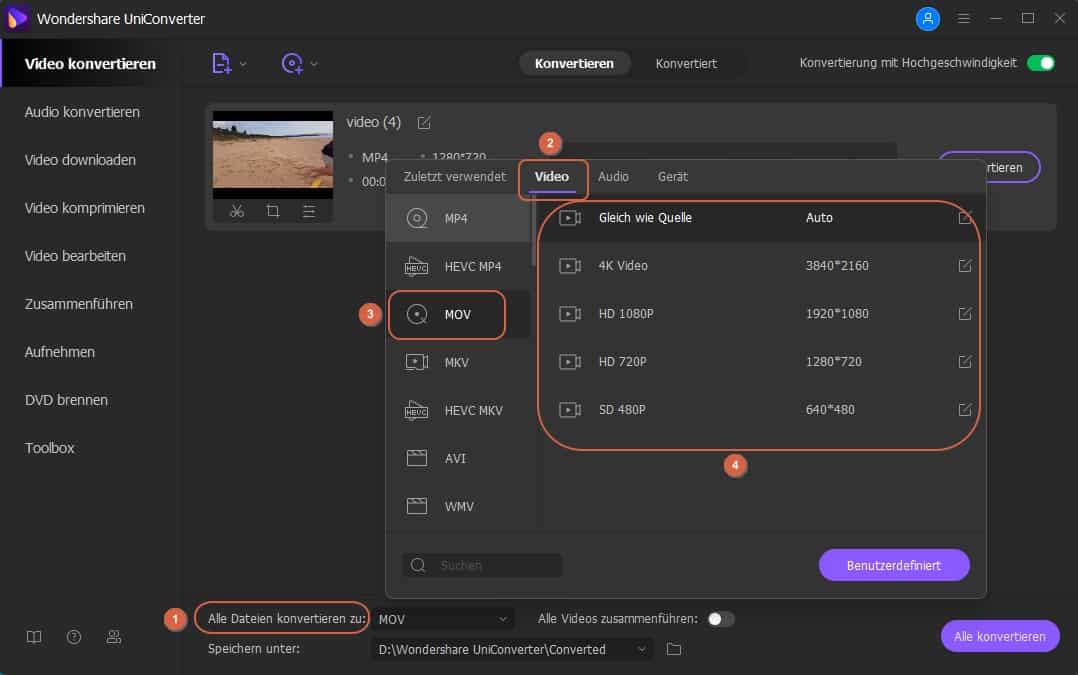Open the effects settings icon under thumbnail
This screenshot has width=1078, height=675.
309,211
